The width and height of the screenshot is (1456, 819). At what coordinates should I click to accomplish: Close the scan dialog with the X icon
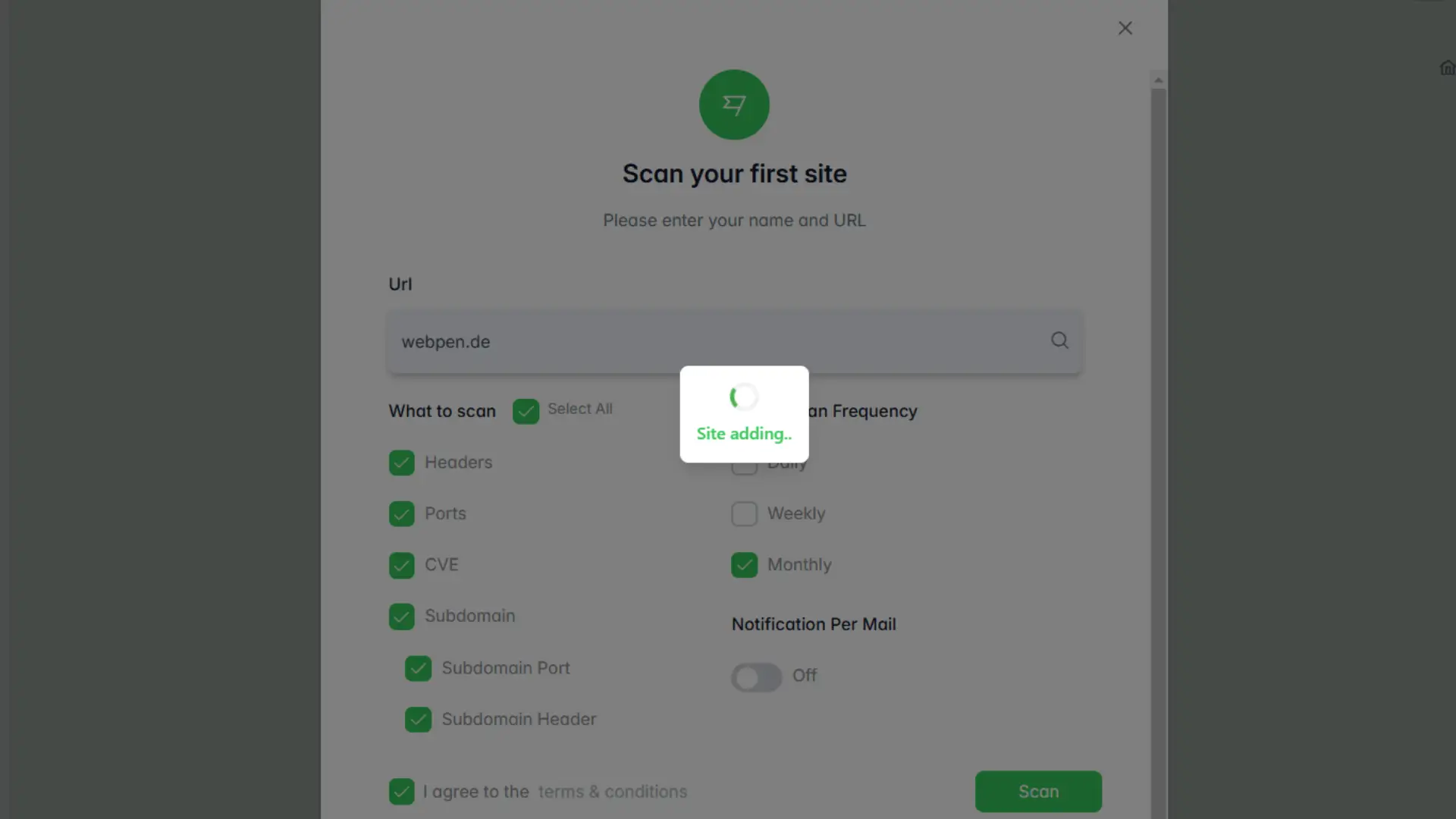pyautogui.click(x=1125, y=28)
